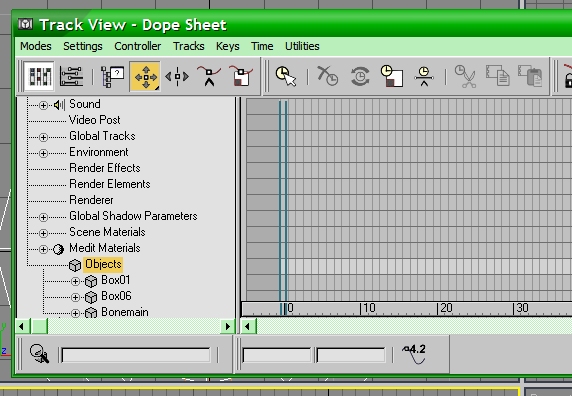Screen dimensions: 572x396
Task: Click the Copy Time icon
Action: (x=498, y=76)
